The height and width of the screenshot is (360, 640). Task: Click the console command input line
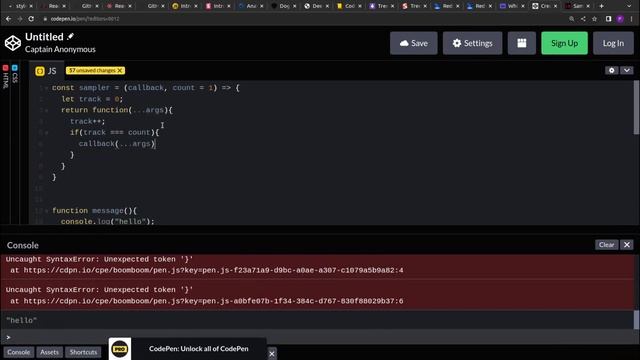[318, 337]
